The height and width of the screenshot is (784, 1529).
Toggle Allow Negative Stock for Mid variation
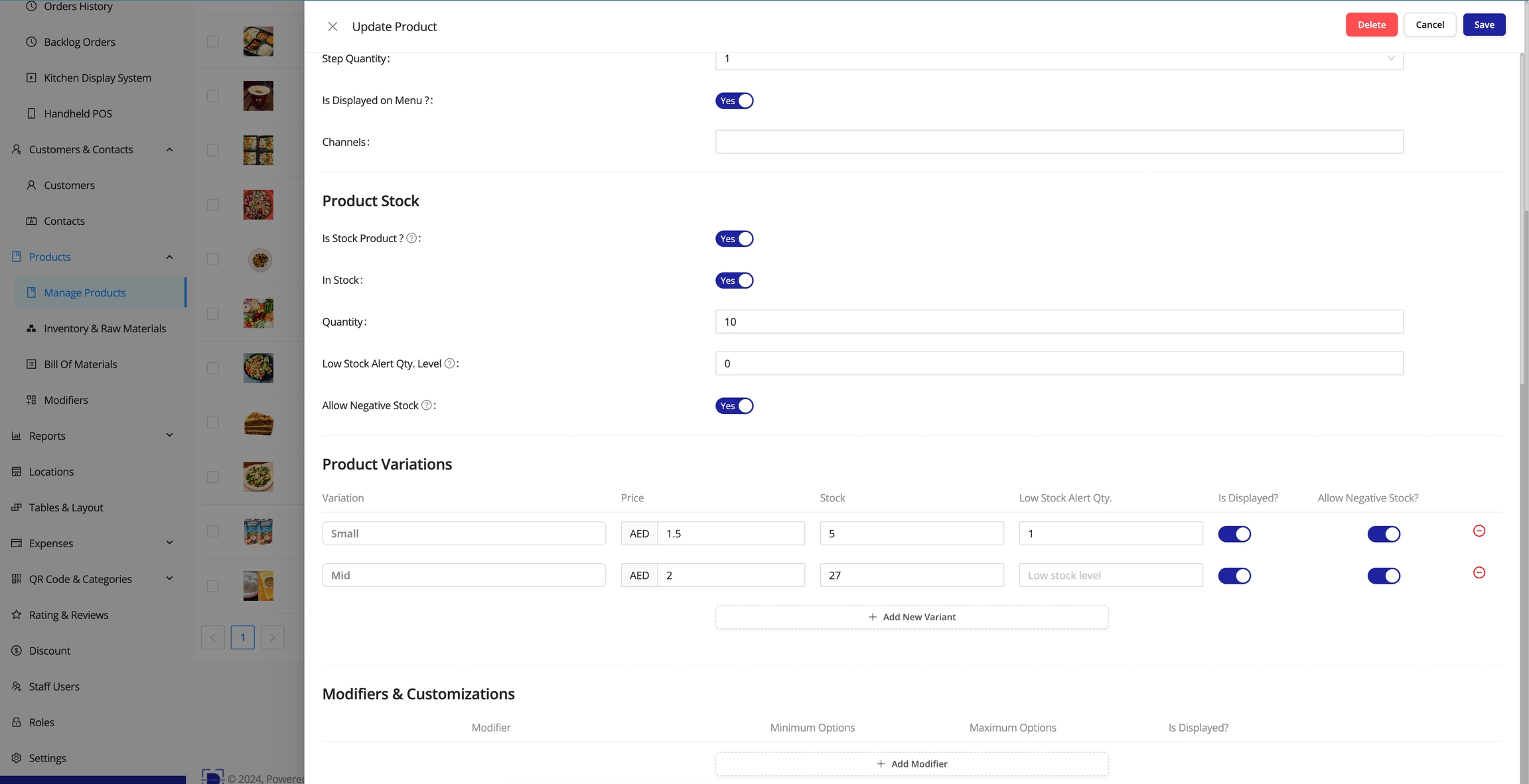pos(1384,576)
